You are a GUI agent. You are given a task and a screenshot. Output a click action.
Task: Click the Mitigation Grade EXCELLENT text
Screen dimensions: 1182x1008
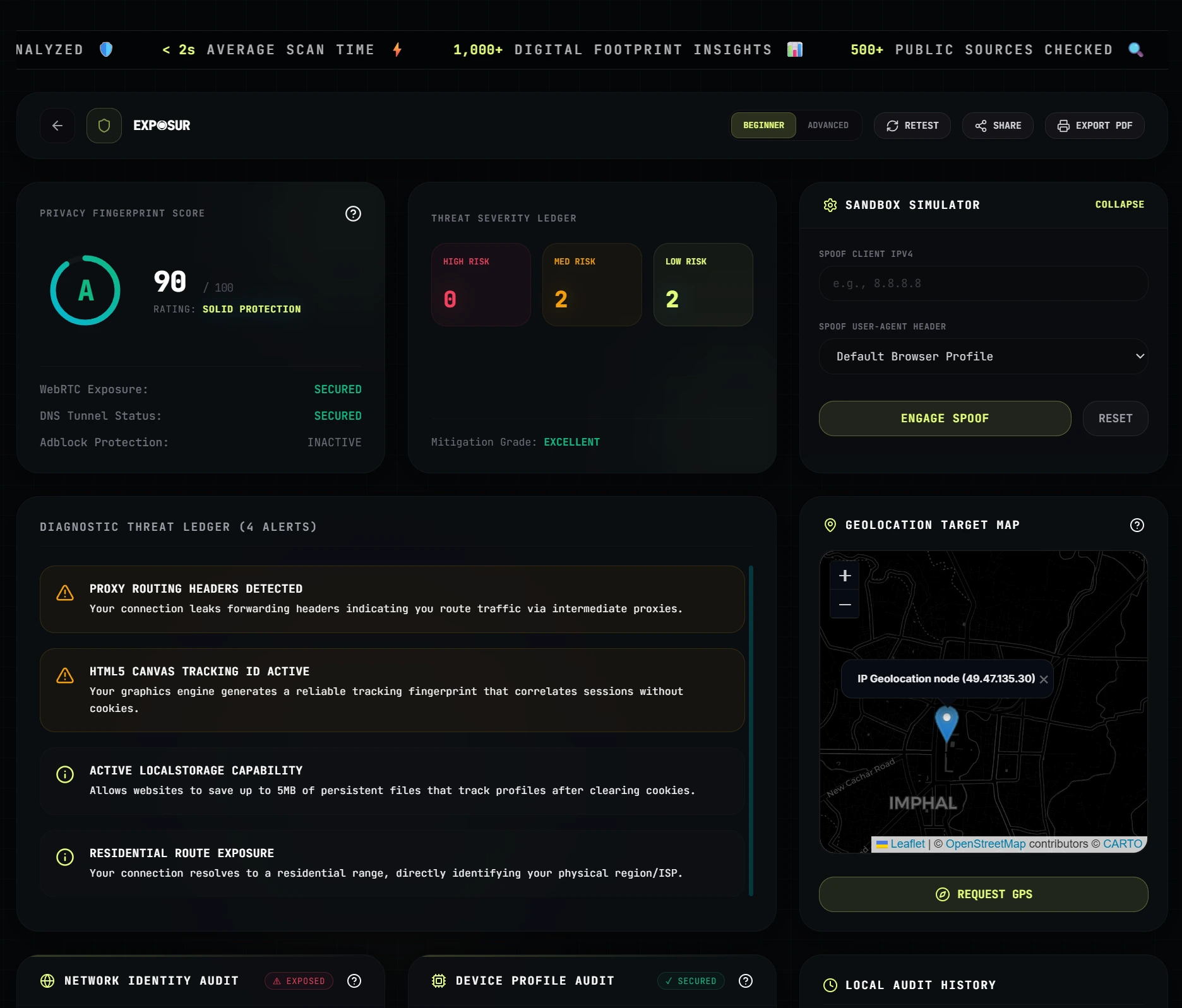point(572,442)
